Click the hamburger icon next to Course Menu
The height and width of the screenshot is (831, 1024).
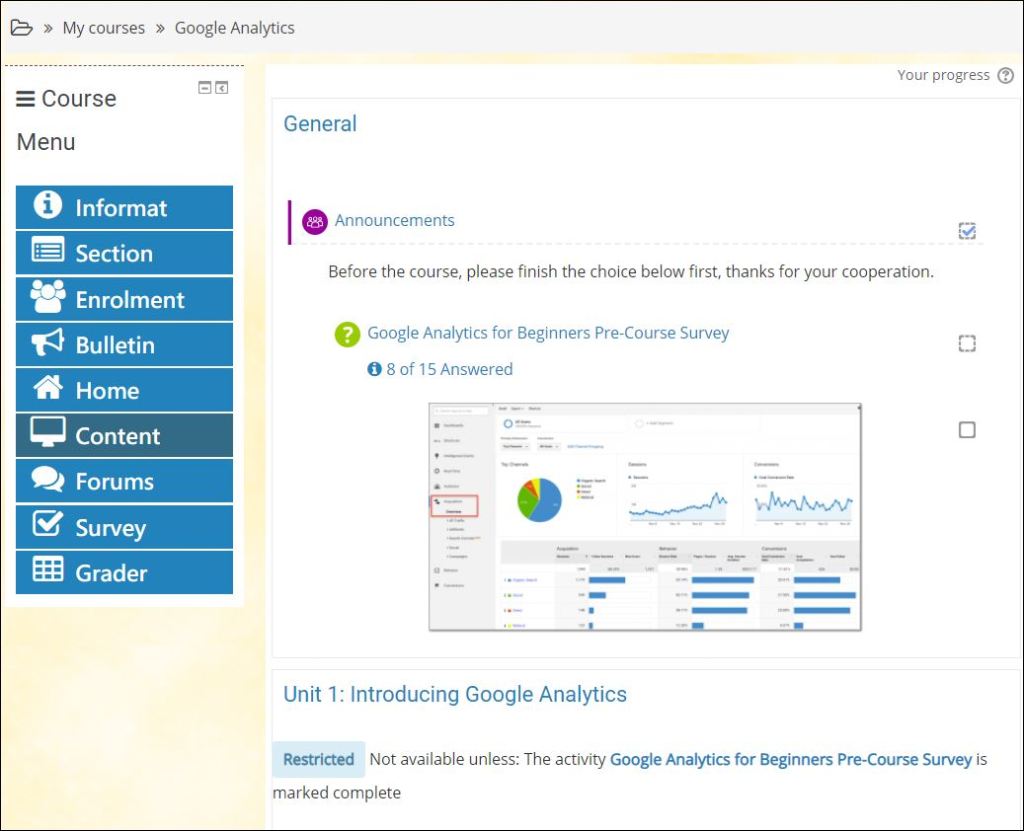26,99
